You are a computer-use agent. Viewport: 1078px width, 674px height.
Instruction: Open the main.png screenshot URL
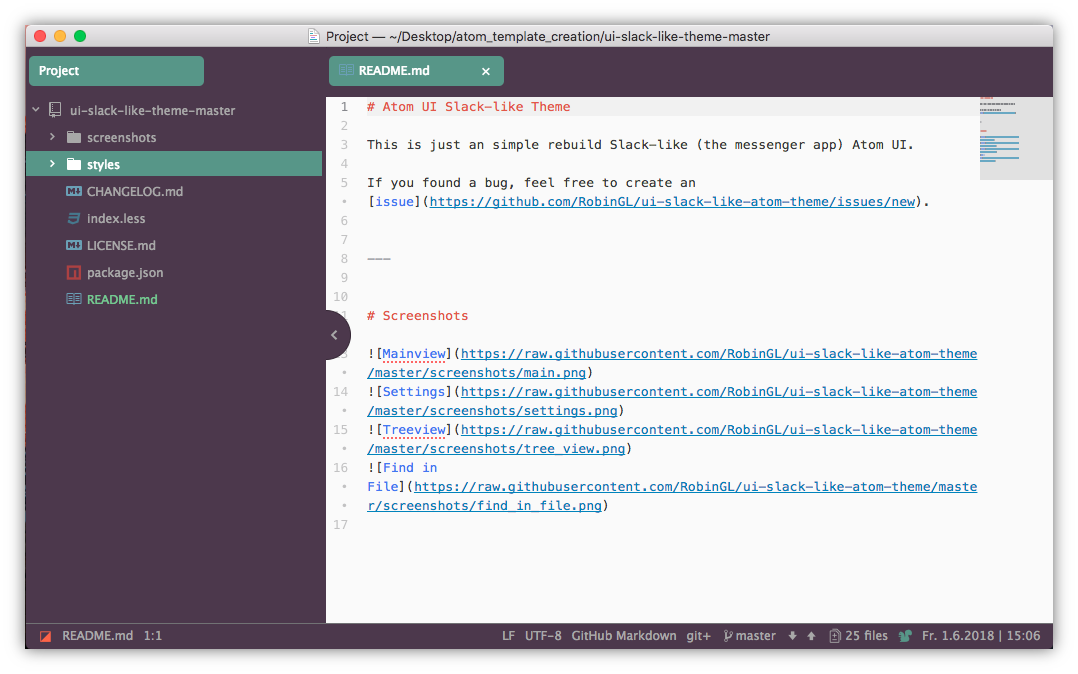(x=672, y=362)
